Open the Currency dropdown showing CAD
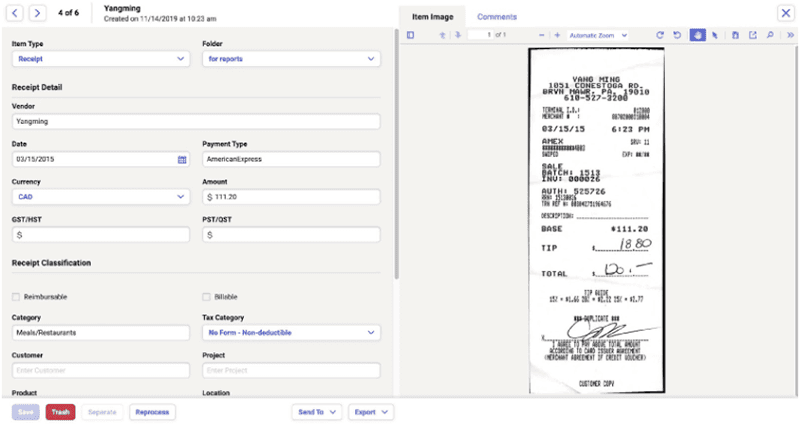800x427 pixels. point(101,197)
